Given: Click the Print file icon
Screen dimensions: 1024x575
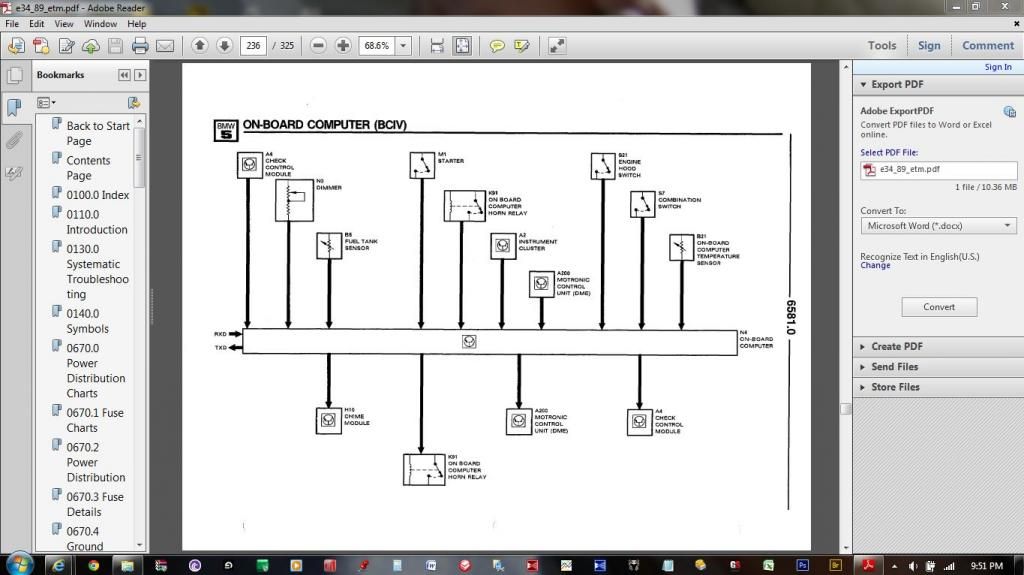Looking at the screenshot, I should coord(140,46).
